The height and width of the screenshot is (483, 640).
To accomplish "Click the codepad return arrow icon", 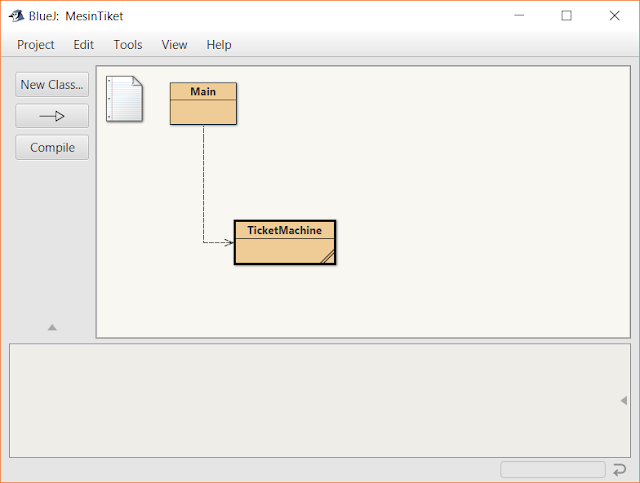I will point(619,470).
